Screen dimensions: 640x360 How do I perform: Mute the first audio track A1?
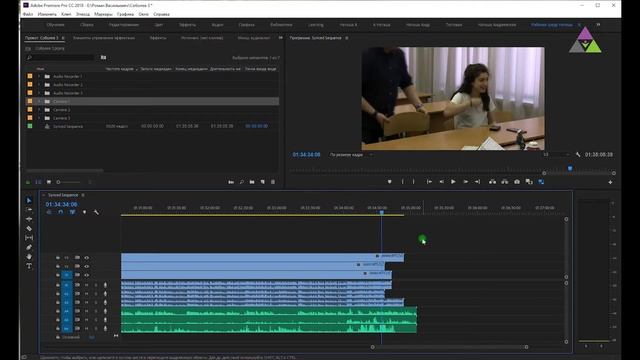tap(87, 285)
